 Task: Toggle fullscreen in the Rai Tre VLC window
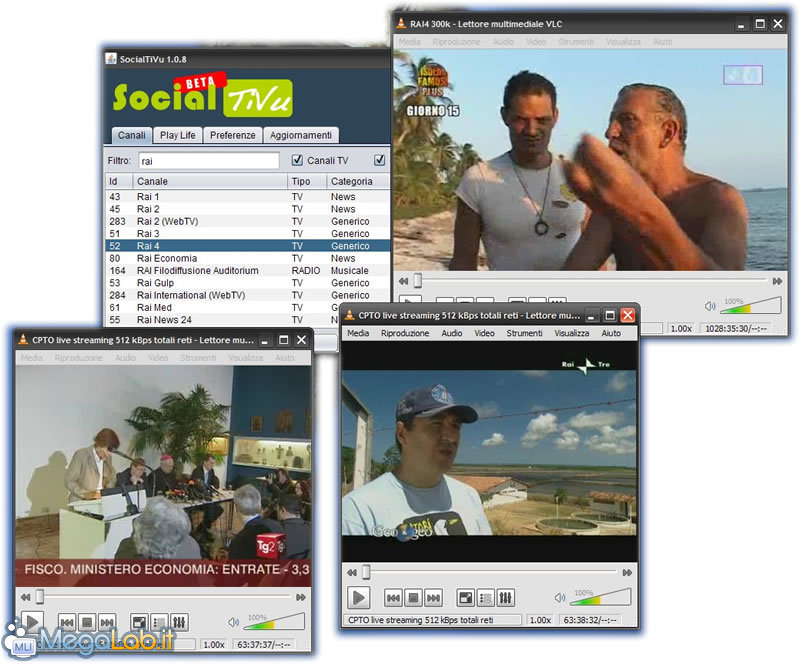click(466, 598)
